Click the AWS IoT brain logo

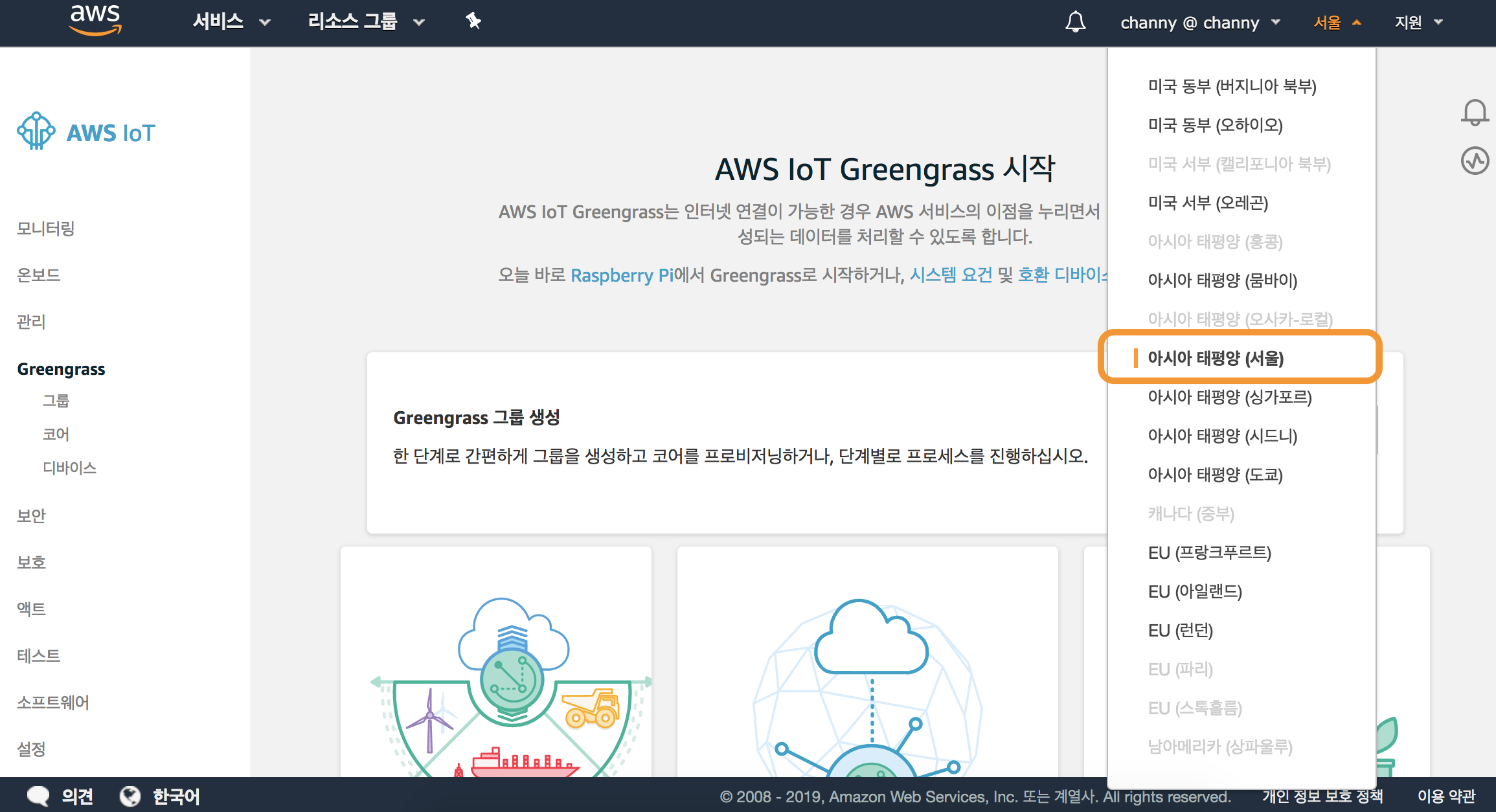[36, 131]
